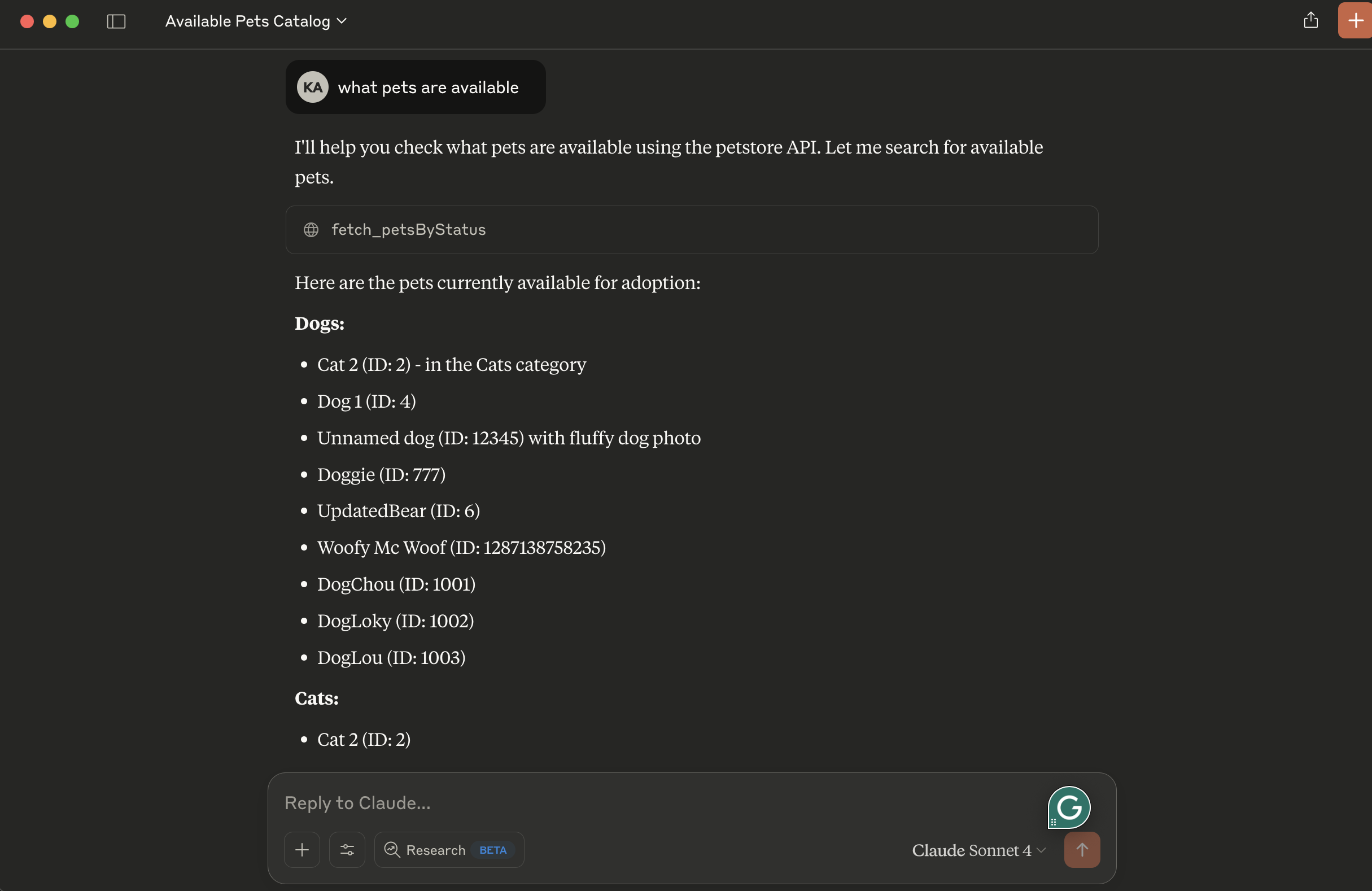1372x891 pixels.
Task: Open the Claude Sonnet 4 model selector
Action: [978, 850]
